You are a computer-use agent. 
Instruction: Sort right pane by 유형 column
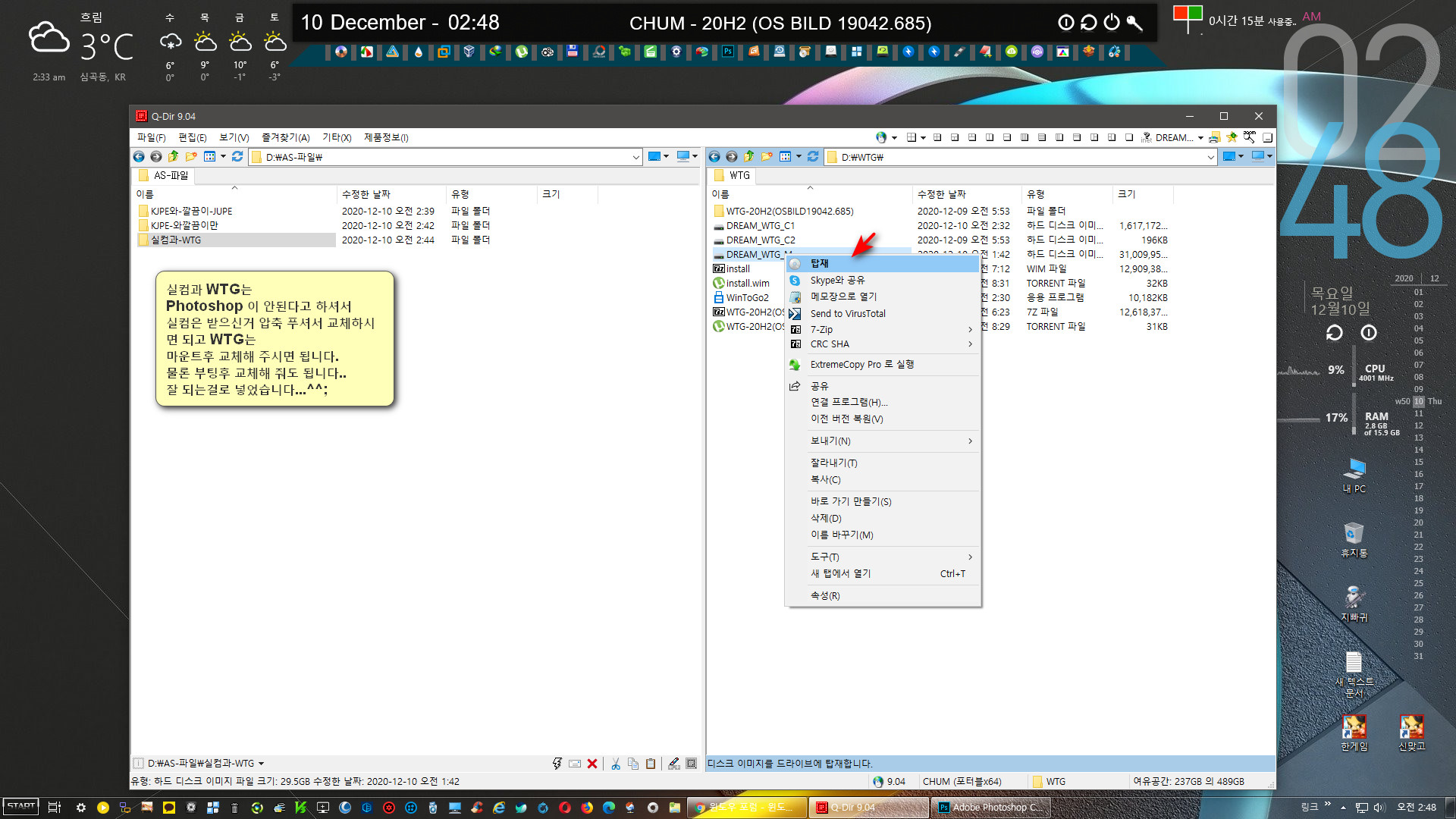[1067, 194]
